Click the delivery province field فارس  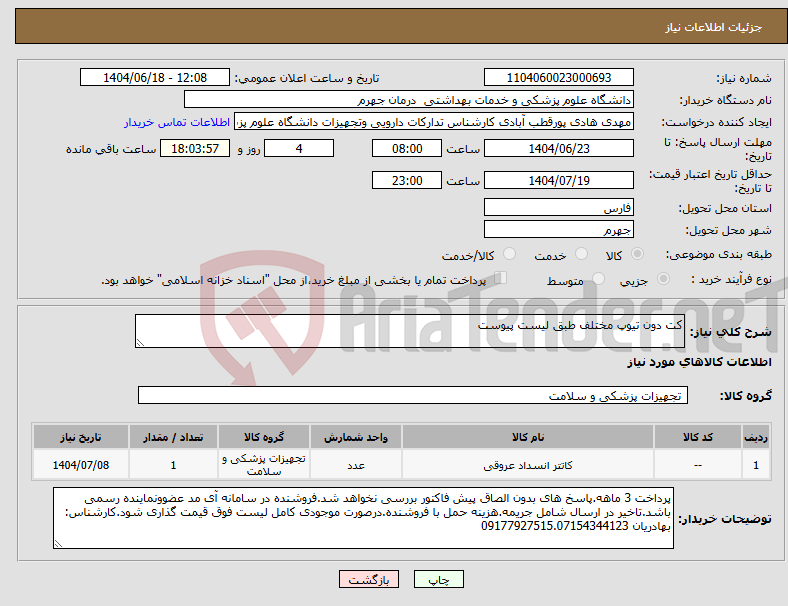558,207
